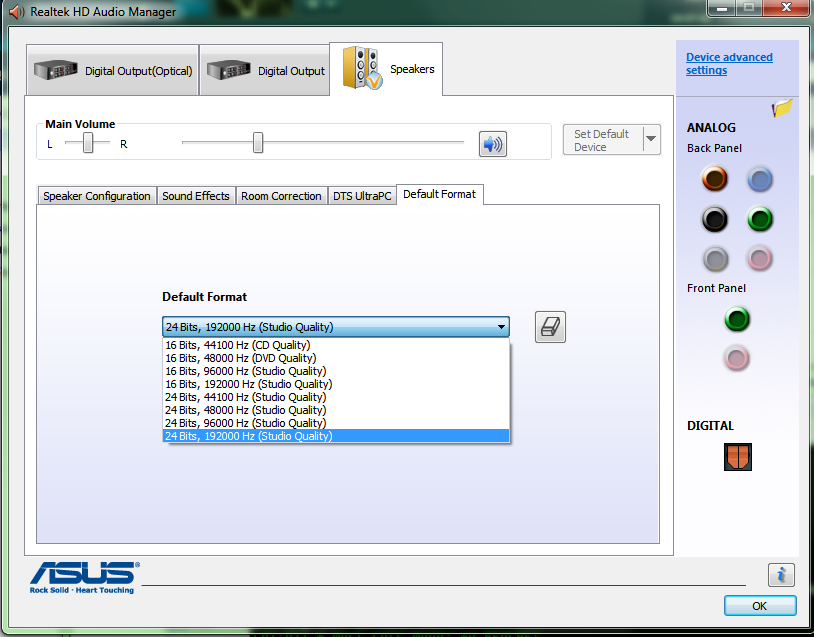Click the green back panel audio jack
Viewport: 814px width, 637px height.
[x=760, y=219]
